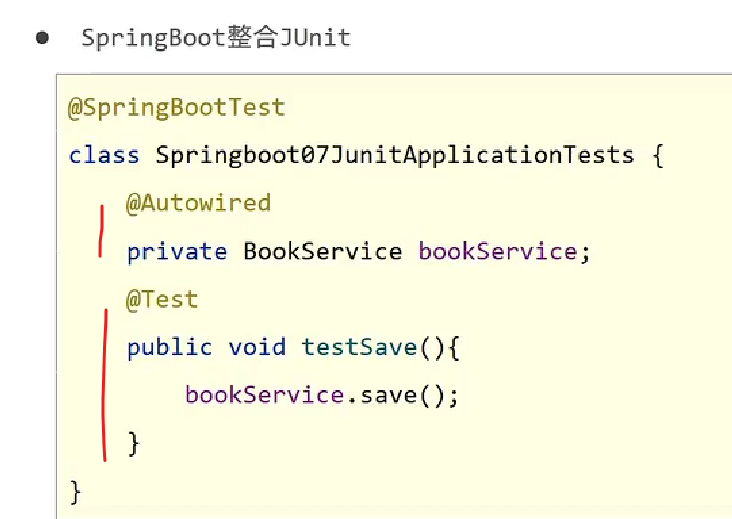Click class name 'Springboot07JunitApplicationTests'
This screenshot has height=519, width=732.
[394, 155]
